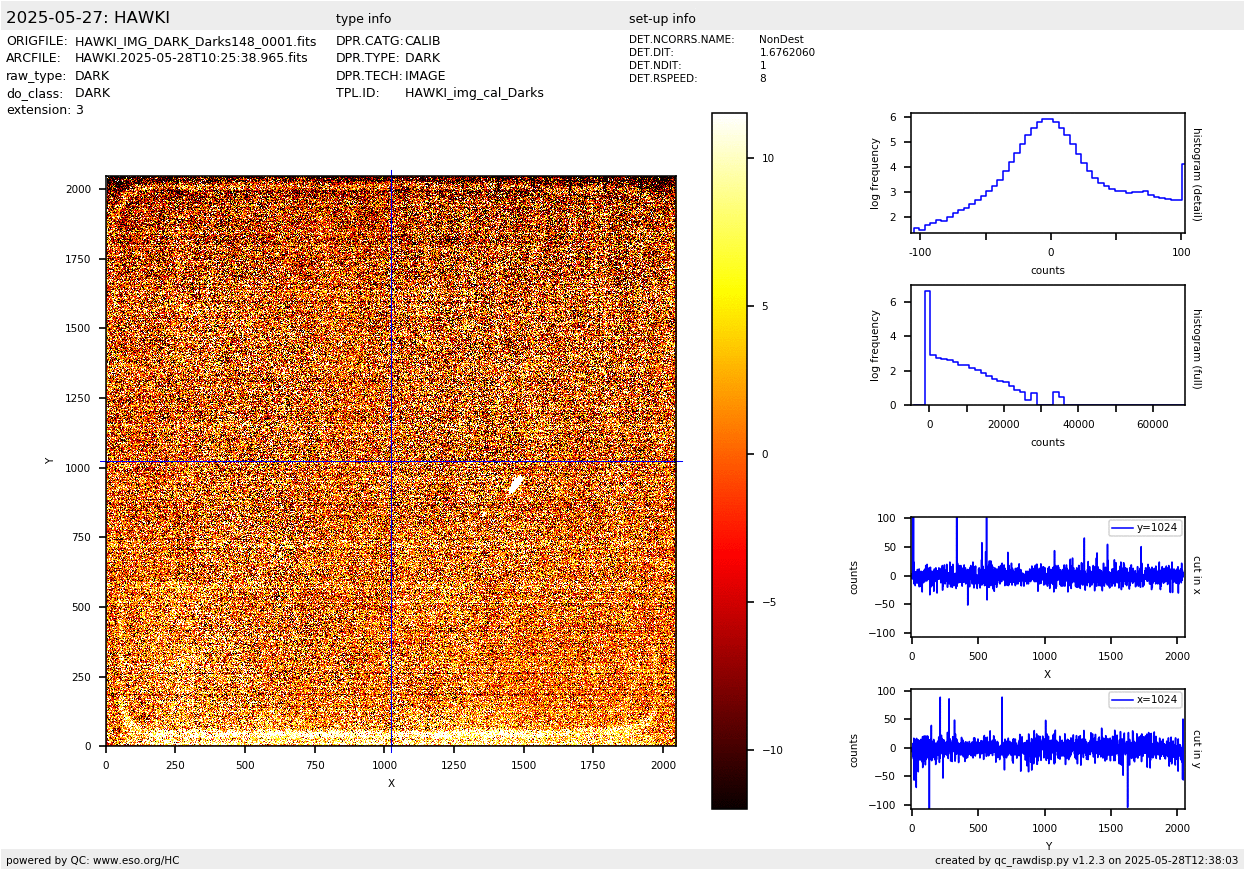Select the DET.NCORRS.NAME value NonDest
The width and height of the screenshot is (1245, 870).
(781, 40)
